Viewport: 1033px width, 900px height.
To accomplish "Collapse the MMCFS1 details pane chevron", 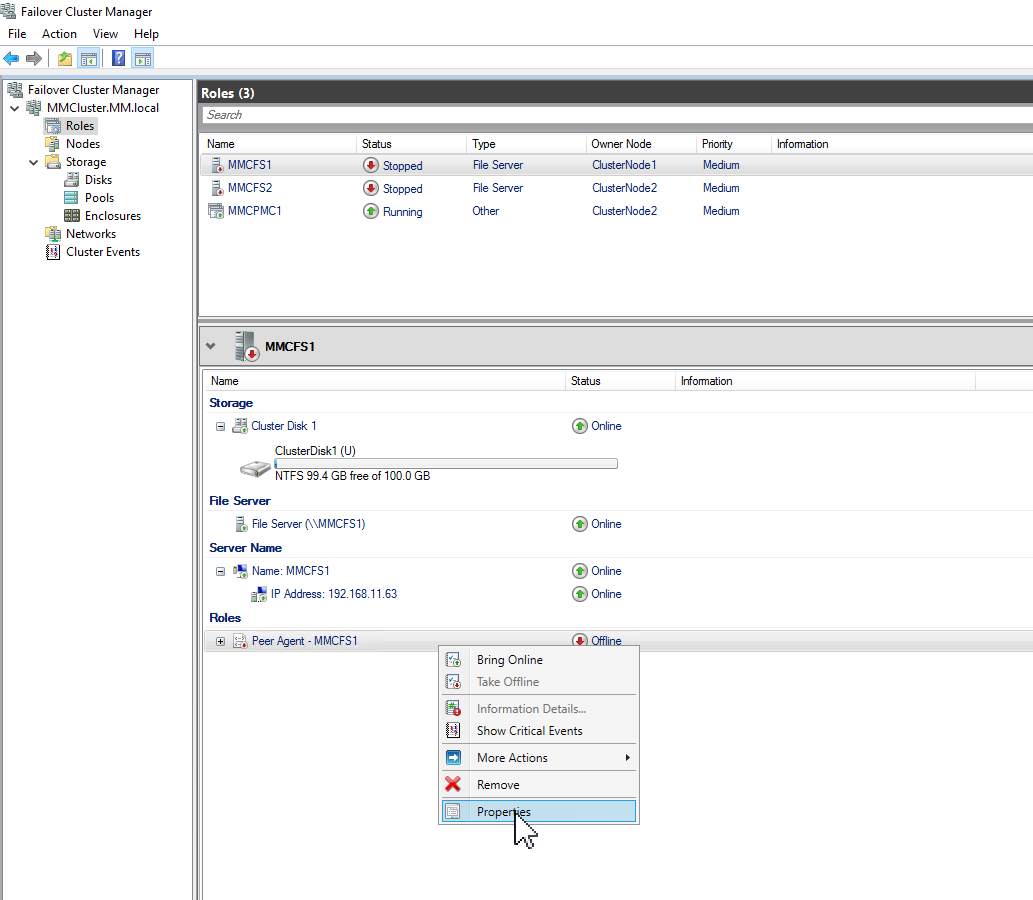I will pos(210,346).
